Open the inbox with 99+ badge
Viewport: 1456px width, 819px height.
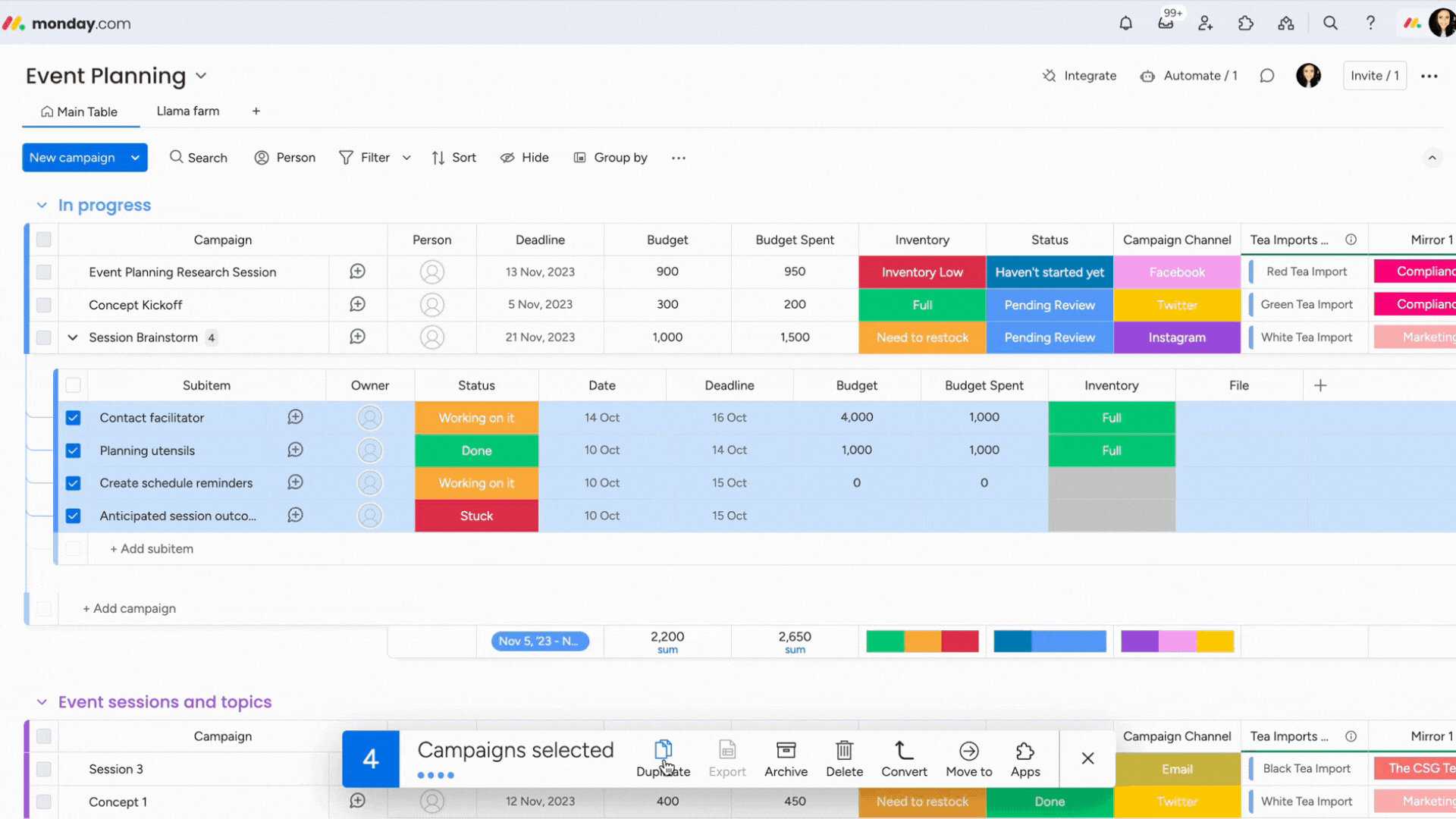point(1166,22)
